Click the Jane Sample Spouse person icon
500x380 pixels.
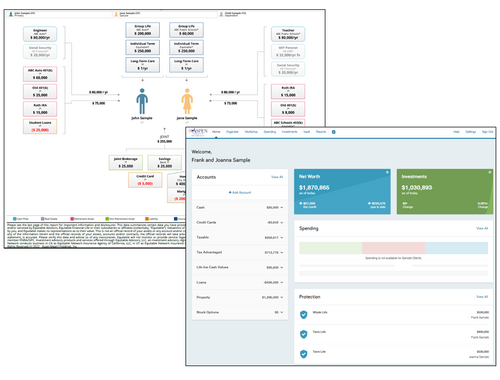[x=116, y=14]
